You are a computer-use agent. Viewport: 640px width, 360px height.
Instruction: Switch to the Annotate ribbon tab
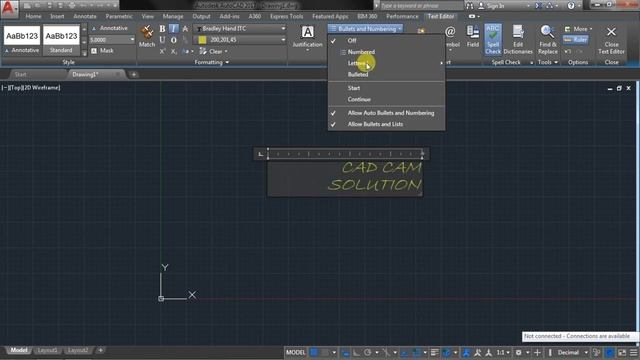(85, 16)
